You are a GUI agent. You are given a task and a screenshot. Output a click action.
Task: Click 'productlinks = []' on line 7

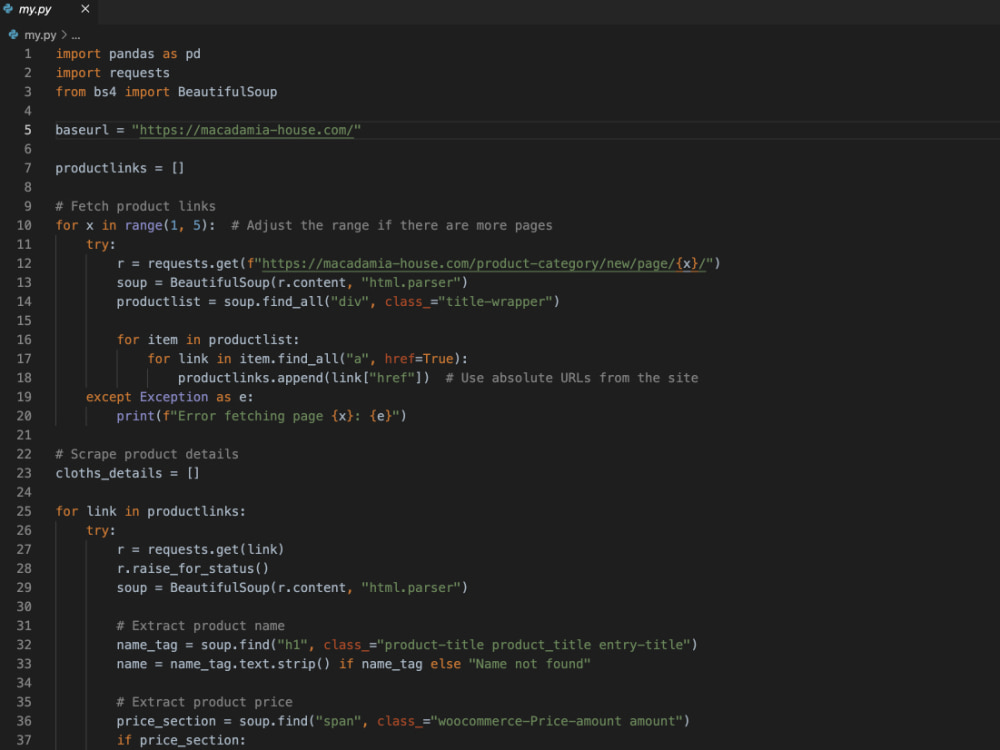click(120, 168)
